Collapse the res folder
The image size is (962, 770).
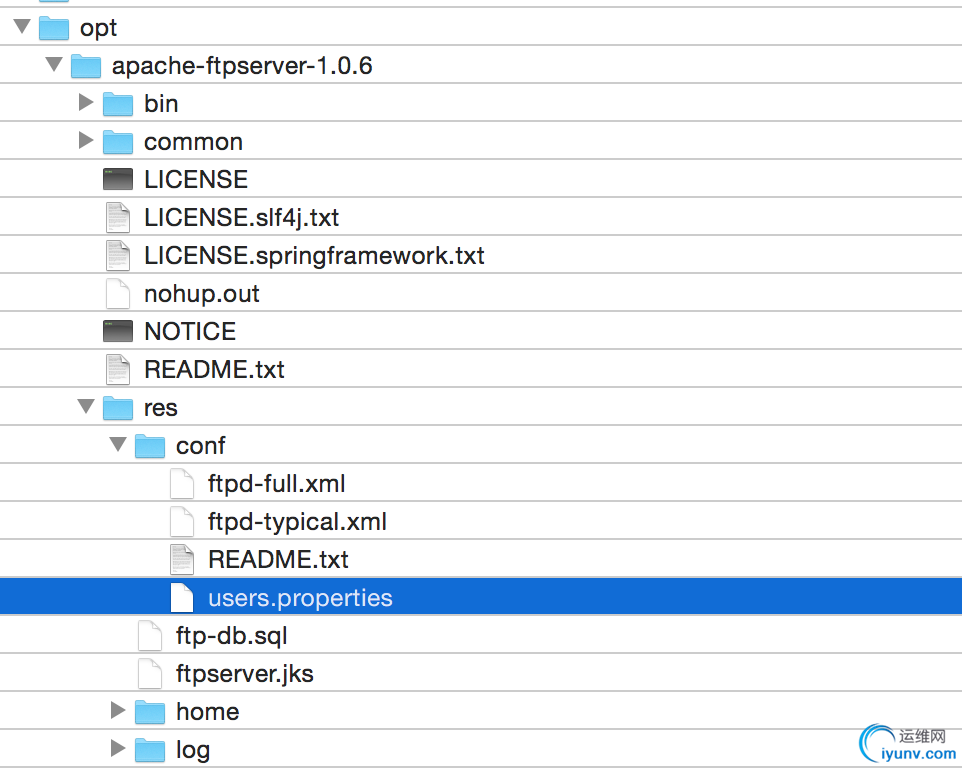coord(86,406)
